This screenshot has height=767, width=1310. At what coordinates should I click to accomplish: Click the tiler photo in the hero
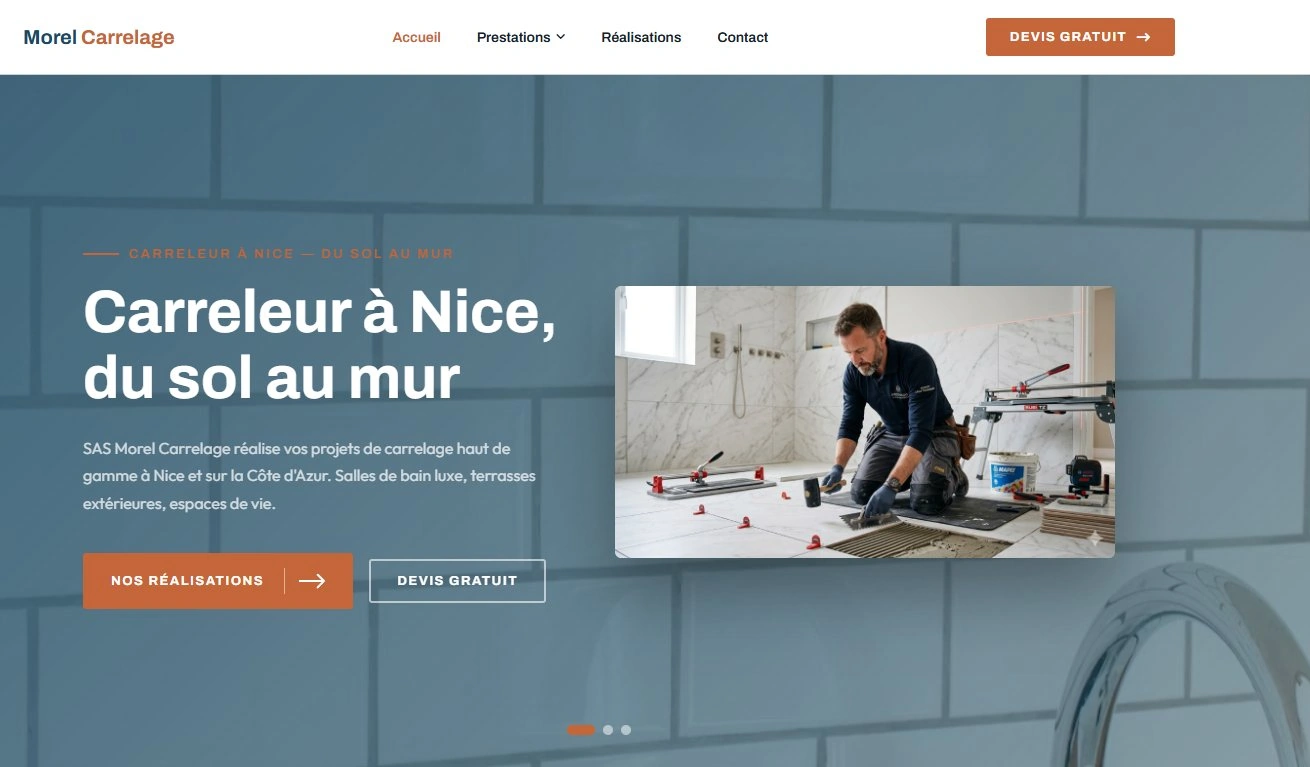point(865,422)
